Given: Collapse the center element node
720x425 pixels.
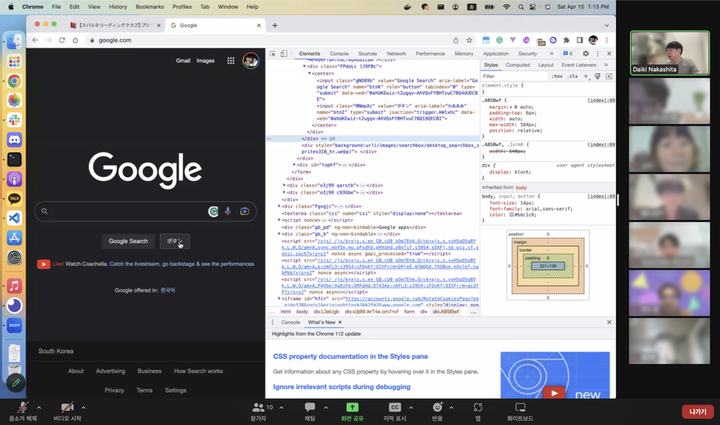Looking at the screenshot, I should pos(309,73).
